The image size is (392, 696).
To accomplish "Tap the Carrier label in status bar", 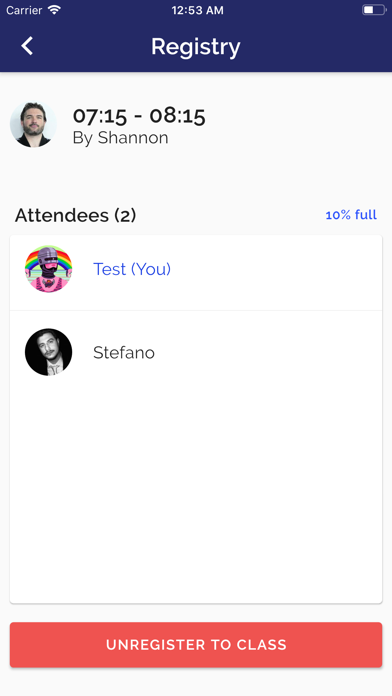I will (x=24, y=10).
